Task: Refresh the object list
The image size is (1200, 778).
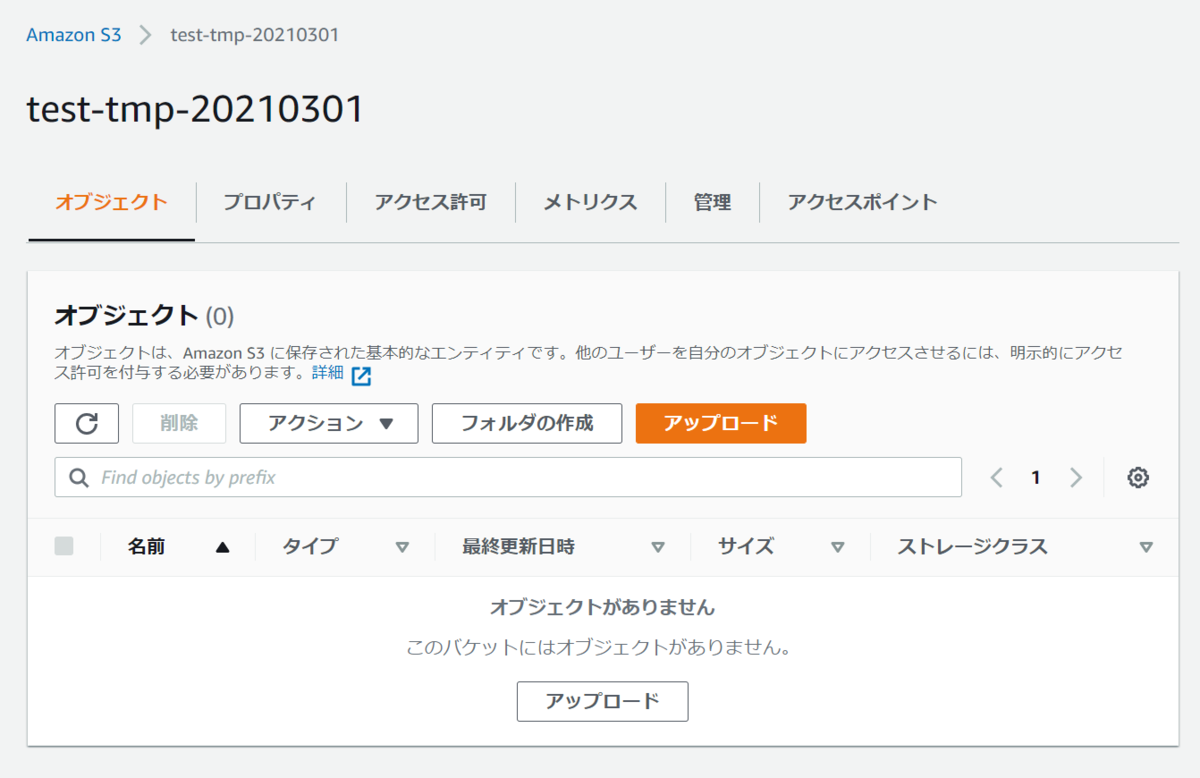Action: pos(86,423)
